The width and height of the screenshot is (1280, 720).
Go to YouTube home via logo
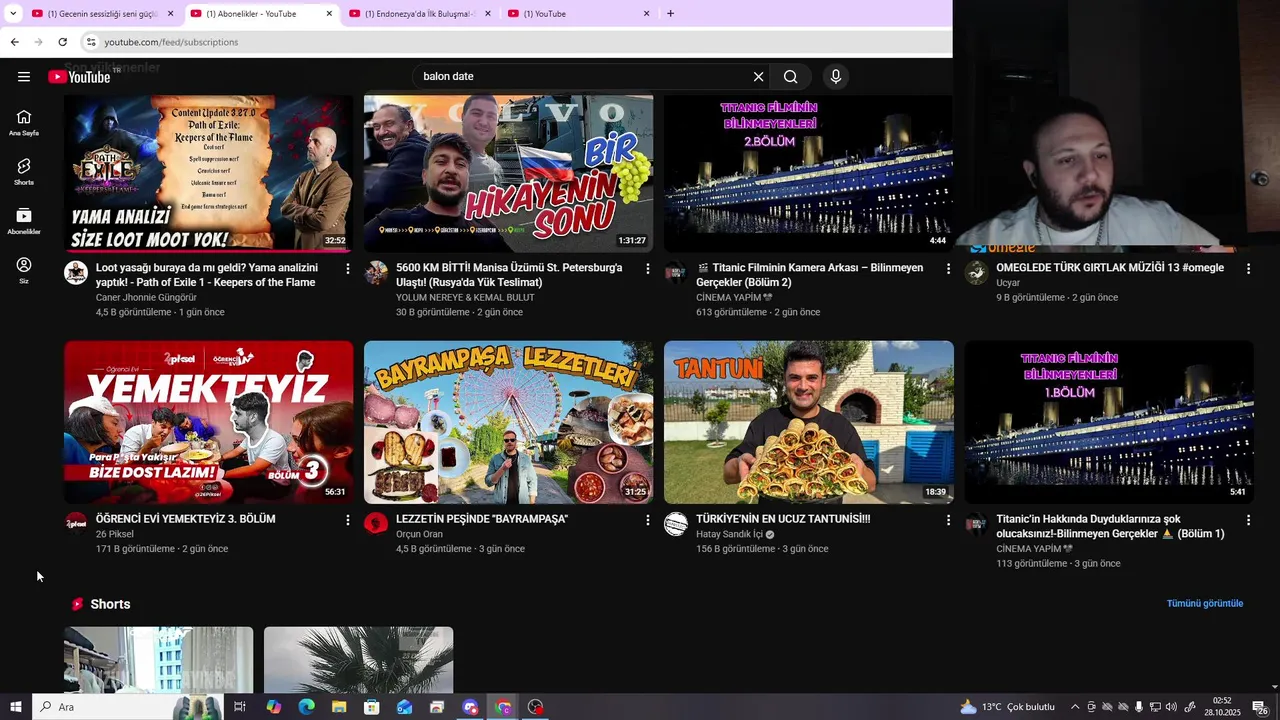point(80,77)
